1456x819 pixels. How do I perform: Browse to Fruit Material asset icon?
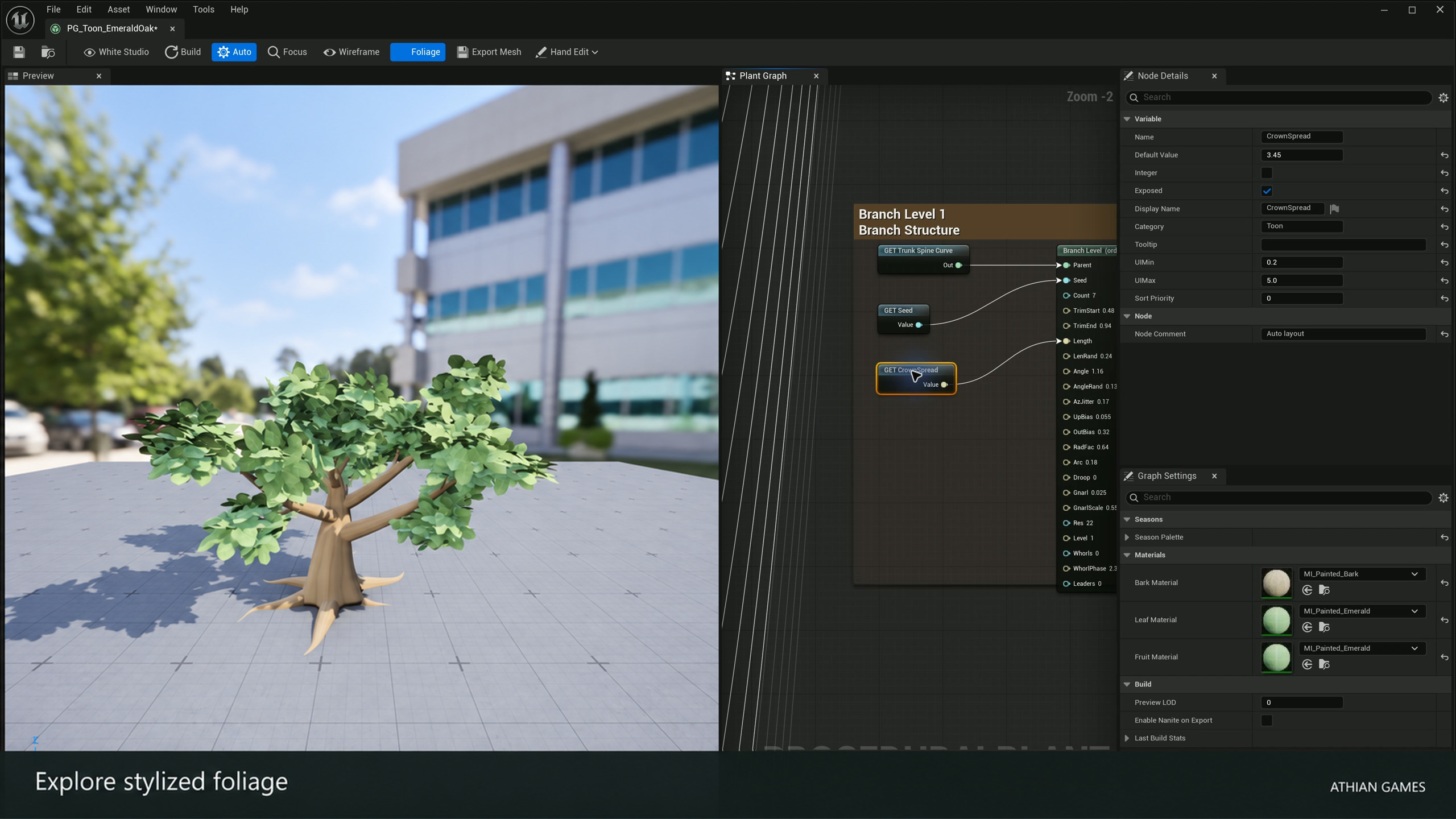(1324, 664)
